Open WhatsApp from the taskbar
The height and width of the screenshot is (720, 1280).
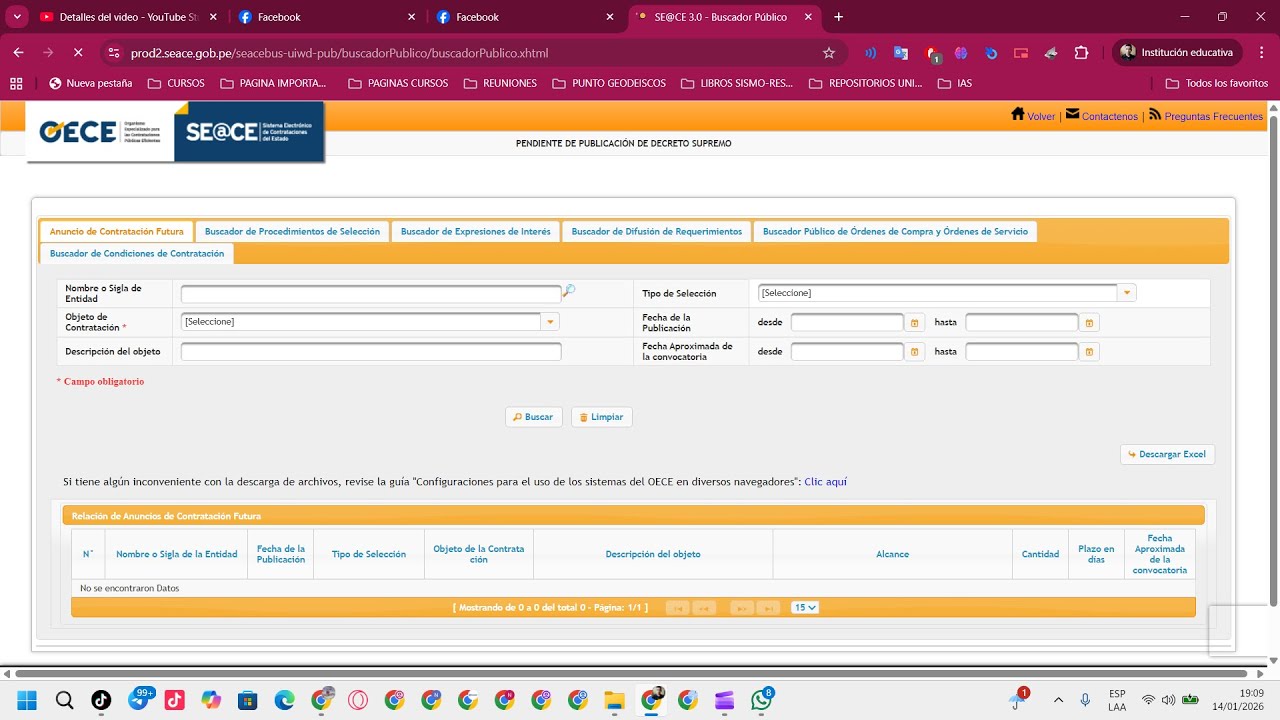pyautogui.click(x=763, y=700)
